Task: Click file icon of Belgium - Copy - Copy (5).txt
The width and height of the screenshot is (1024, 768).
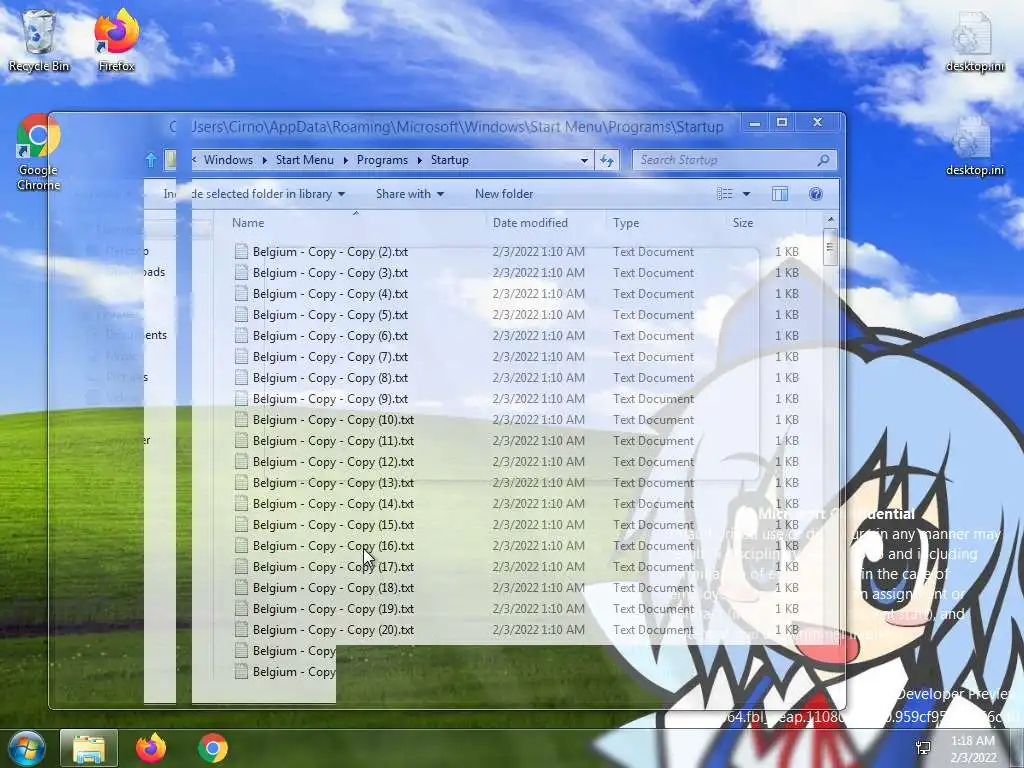Action: click(242, 315)
